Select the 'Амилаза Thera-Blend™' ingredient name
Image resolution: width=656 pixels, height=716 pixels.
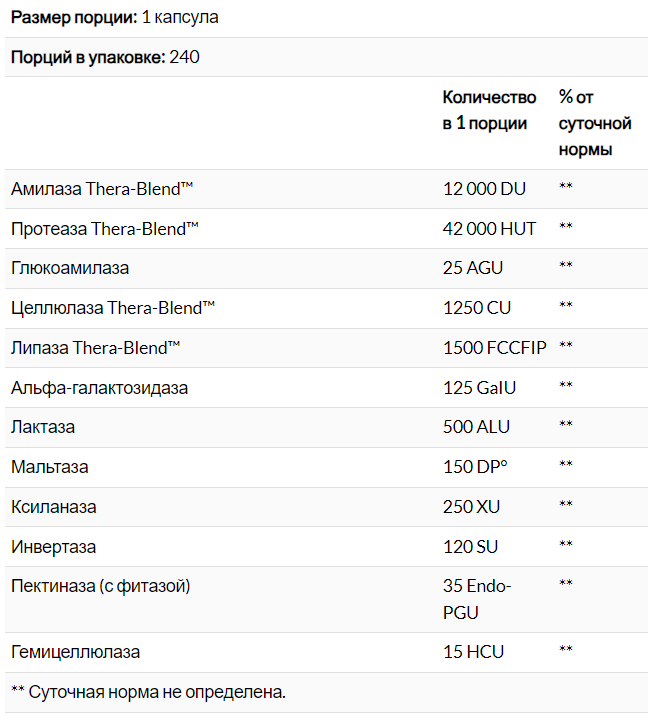101,188
